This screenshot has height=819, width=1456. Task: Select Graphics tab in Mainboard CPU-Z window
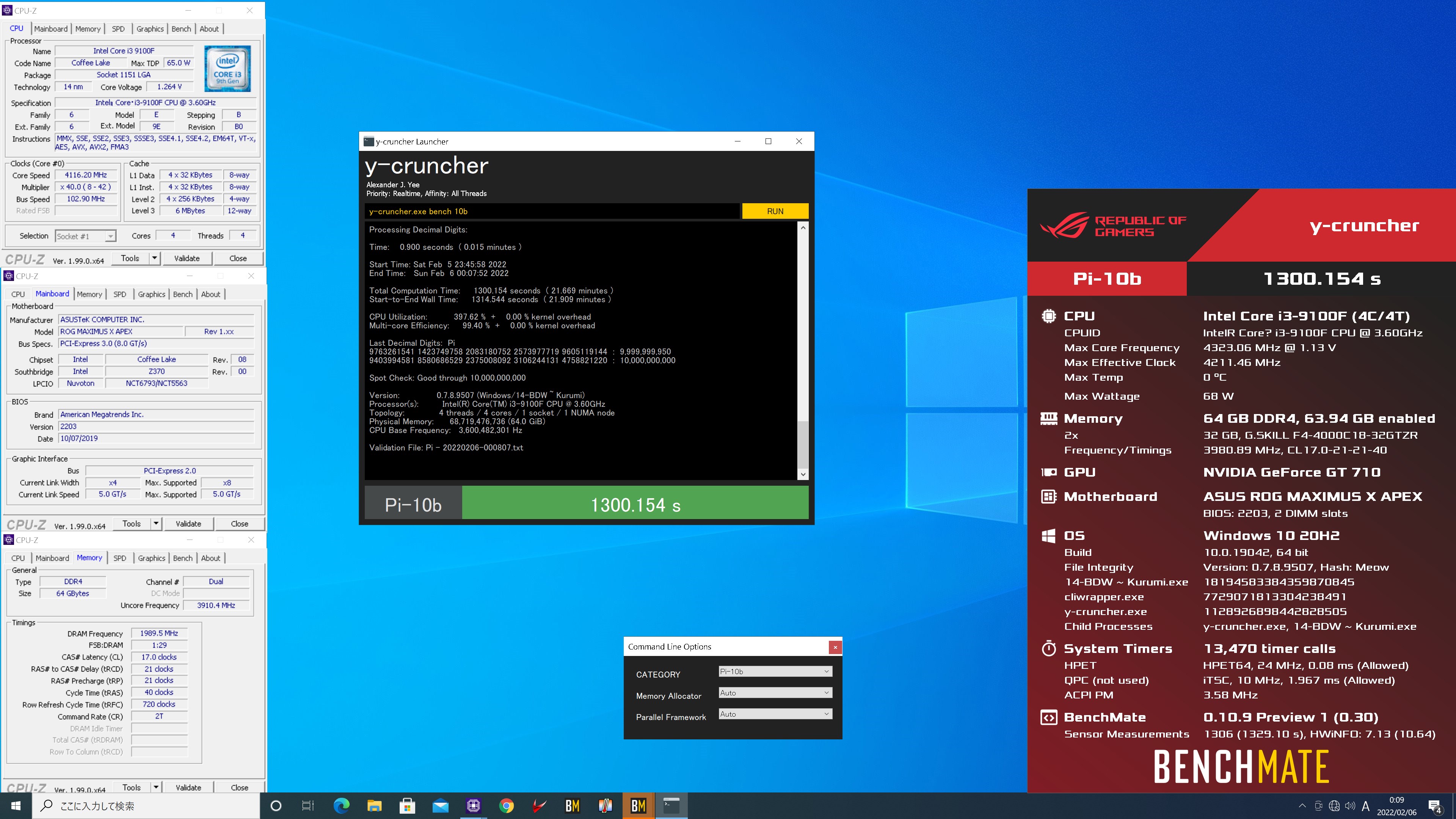point(152,294)
